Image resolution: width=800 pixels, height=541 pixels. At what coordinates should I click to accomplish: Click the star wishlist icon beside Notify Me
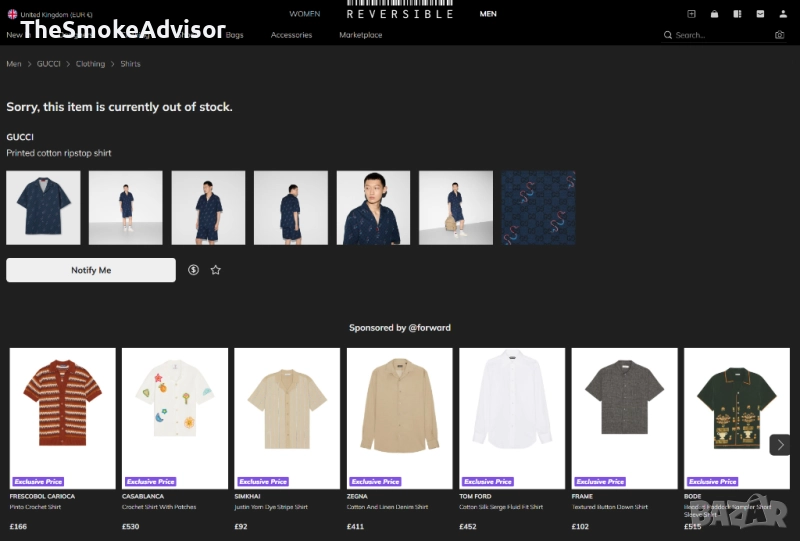point(216,270)
